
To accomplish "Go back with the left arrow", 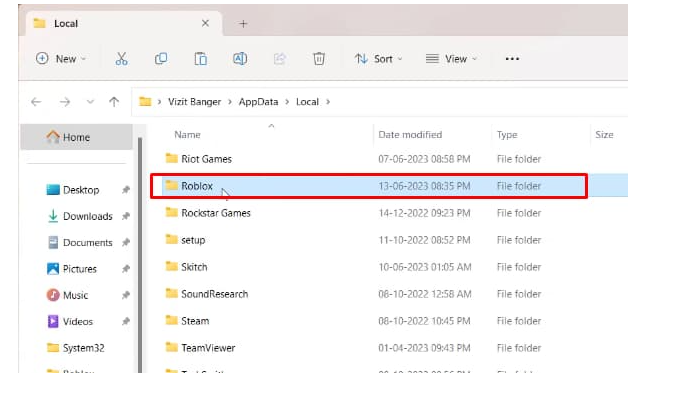I will coord(36,102).
